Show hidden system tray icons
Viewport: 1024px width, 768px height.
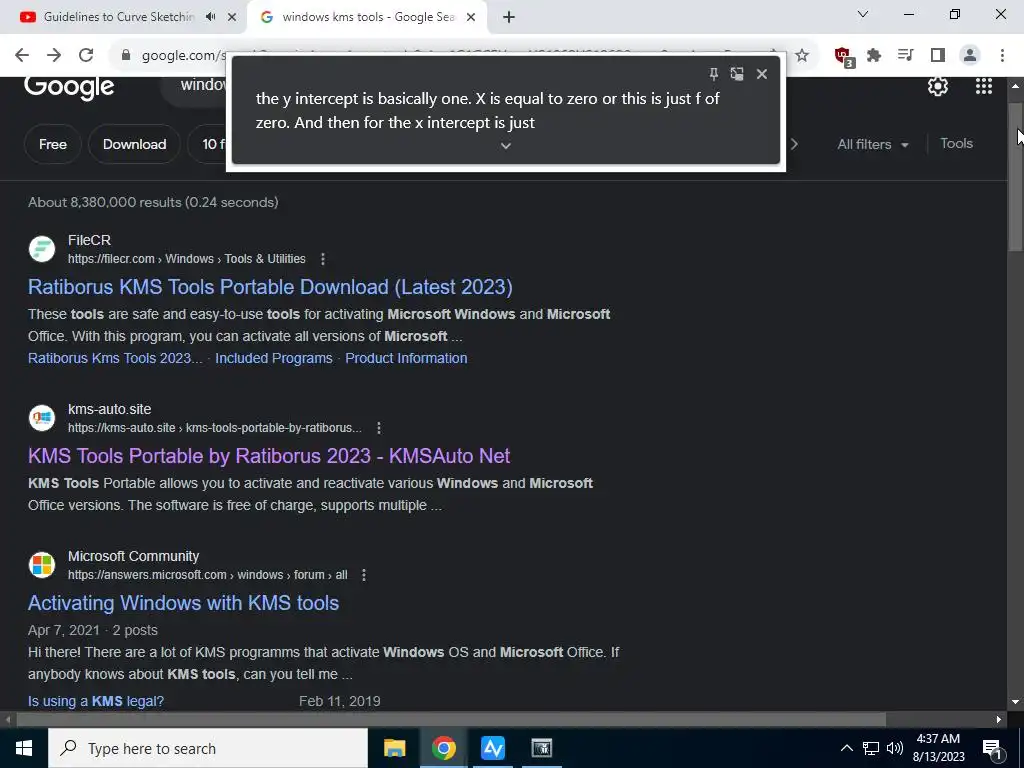(846, 748)
